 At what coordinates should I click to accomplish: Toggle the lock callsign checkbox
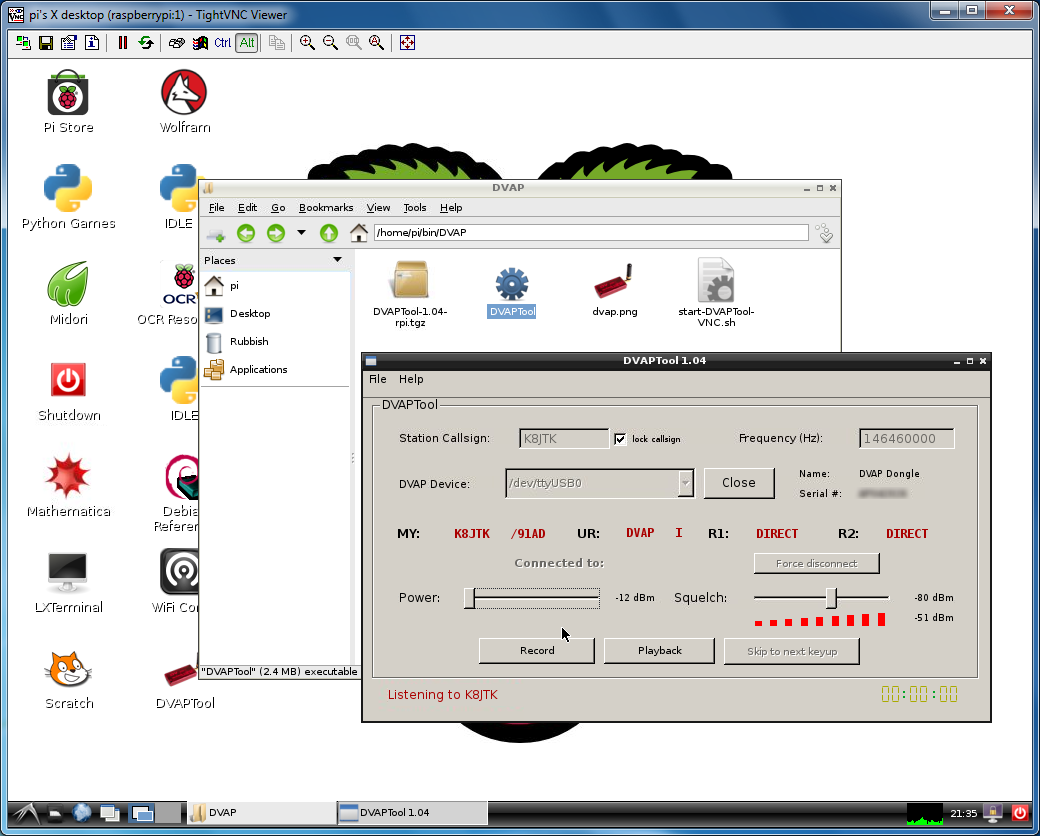(x=620, y=439)
